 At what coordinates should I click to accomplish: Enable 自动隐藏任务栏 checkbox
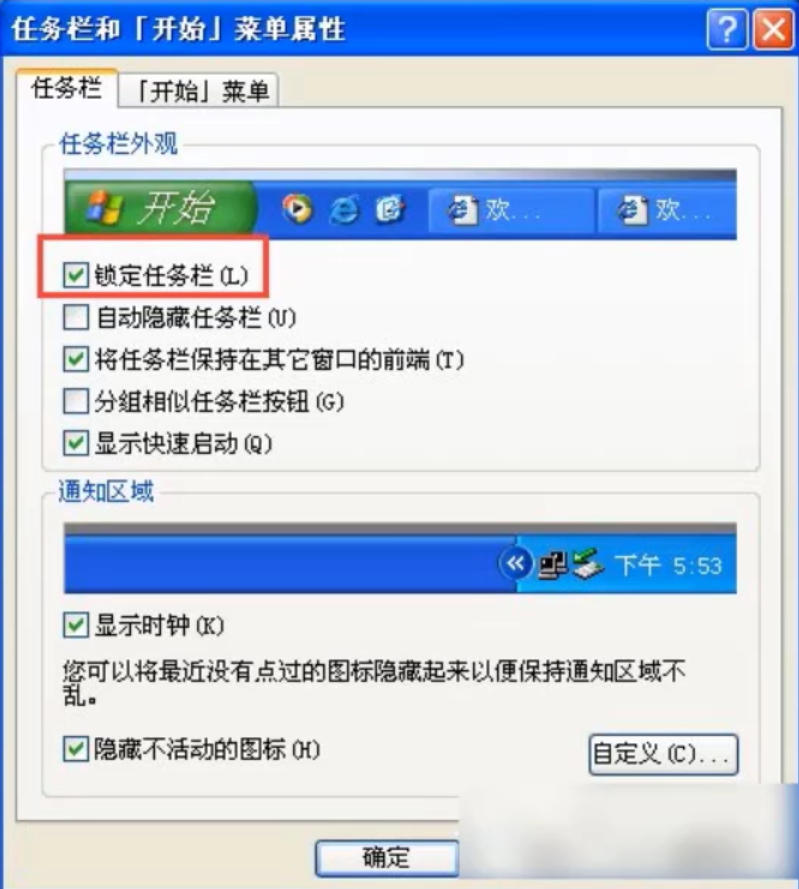[75, 317]
